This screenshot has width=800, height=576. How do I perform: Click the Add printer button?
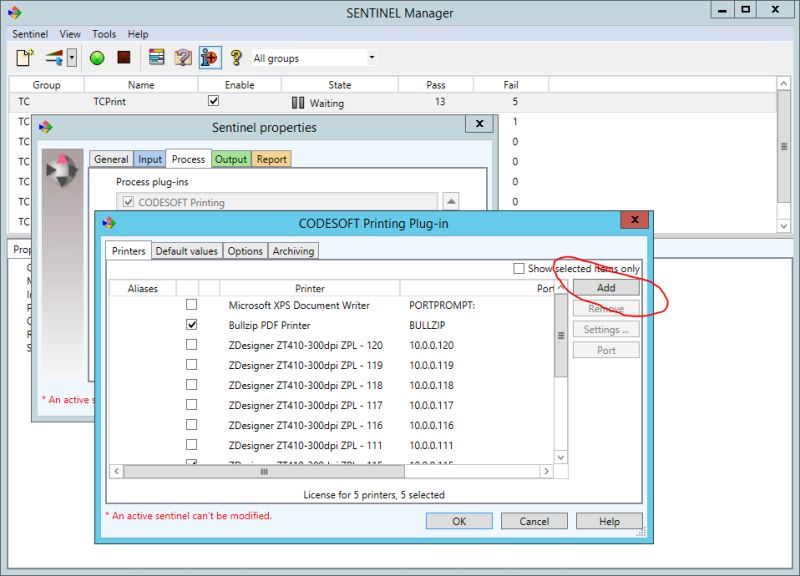coord(606,288)
